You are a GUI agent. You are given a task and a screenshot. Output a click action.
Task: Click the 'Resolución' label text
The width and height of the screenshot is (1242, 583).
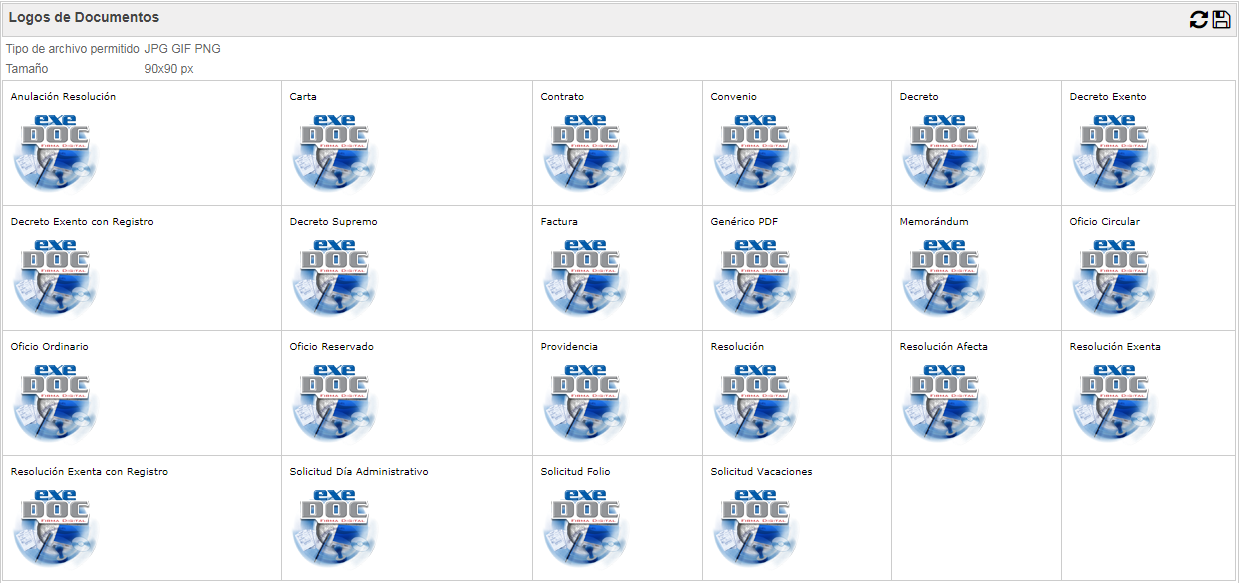(x=737, y=347)
